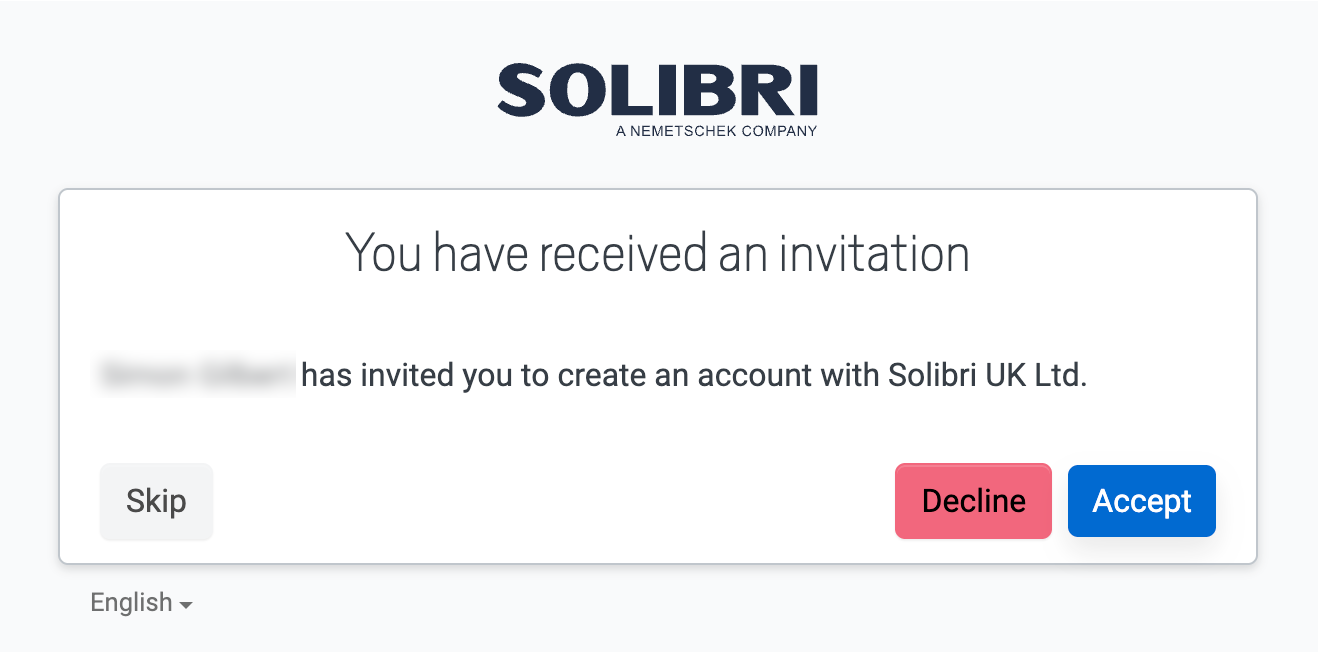Image resolution: width=1318 pixels, height=652 pixels.
Task: Click the English label below the card
Action: [x=131, y=602]
